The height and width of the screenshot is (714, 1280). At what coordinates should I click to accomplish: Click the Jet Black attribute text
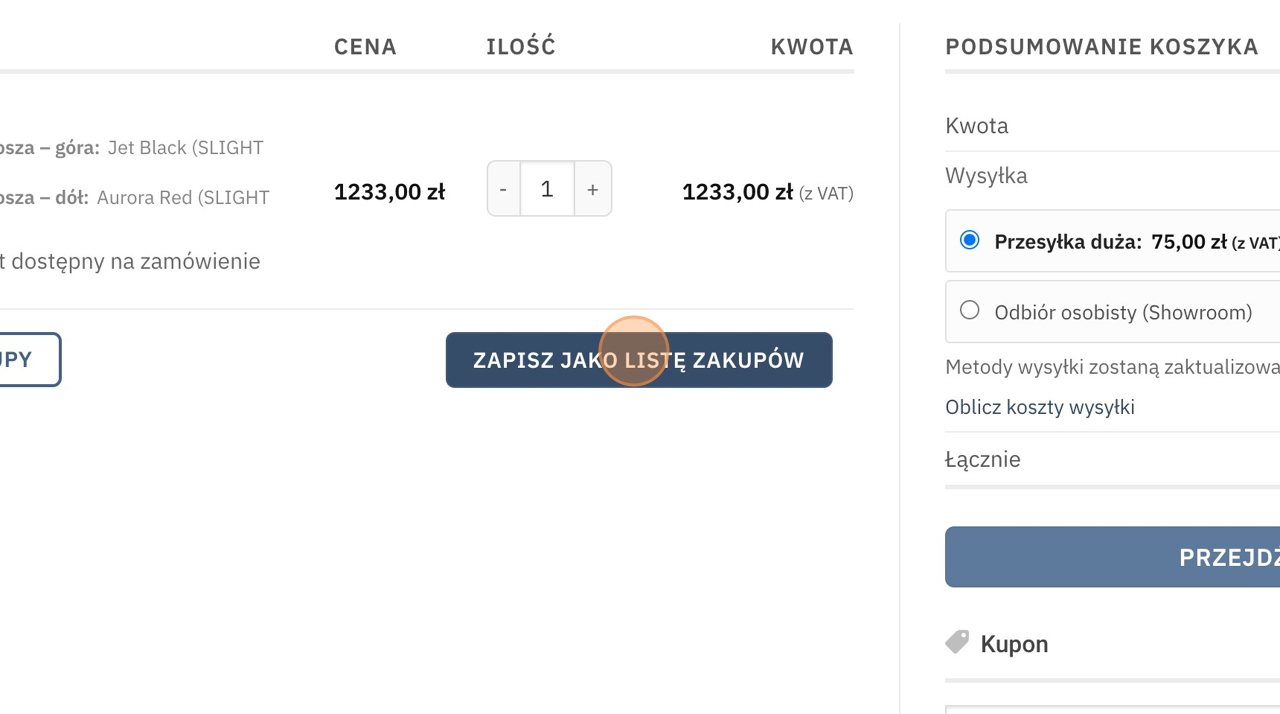point(185,148)
